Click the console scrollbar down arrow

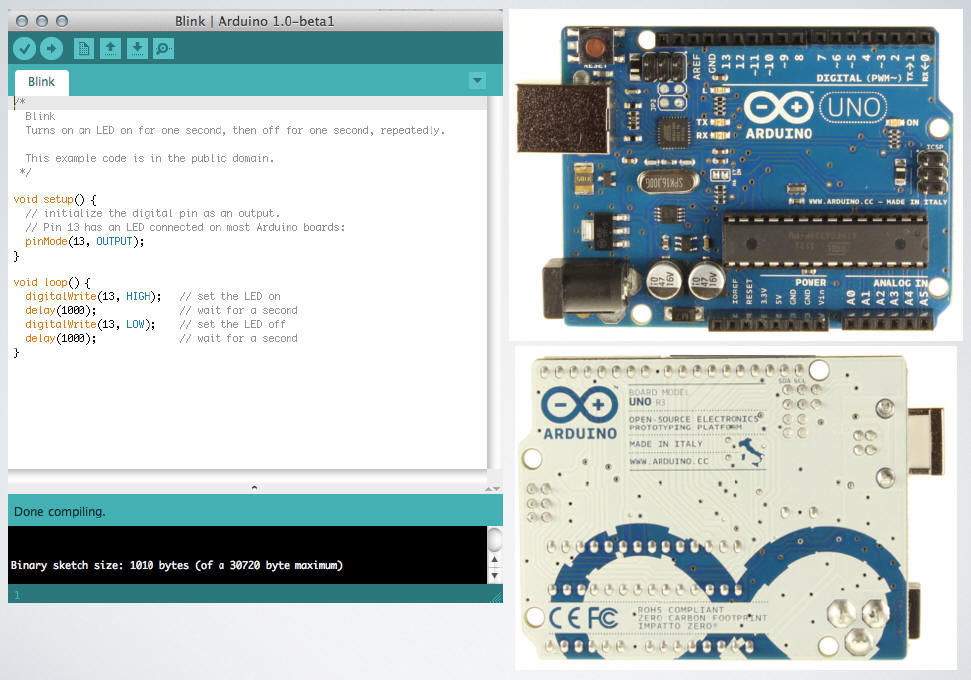(494, 575)
